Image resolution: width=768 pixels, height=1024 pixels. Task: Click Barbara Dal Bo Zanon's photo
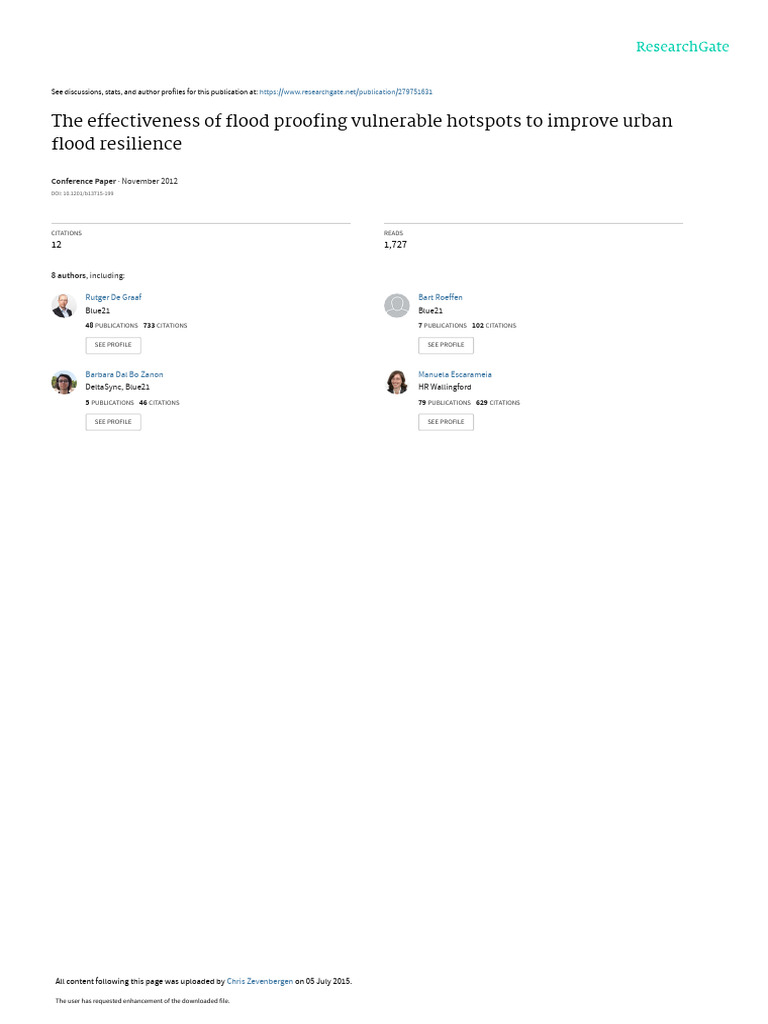(64, 383)
